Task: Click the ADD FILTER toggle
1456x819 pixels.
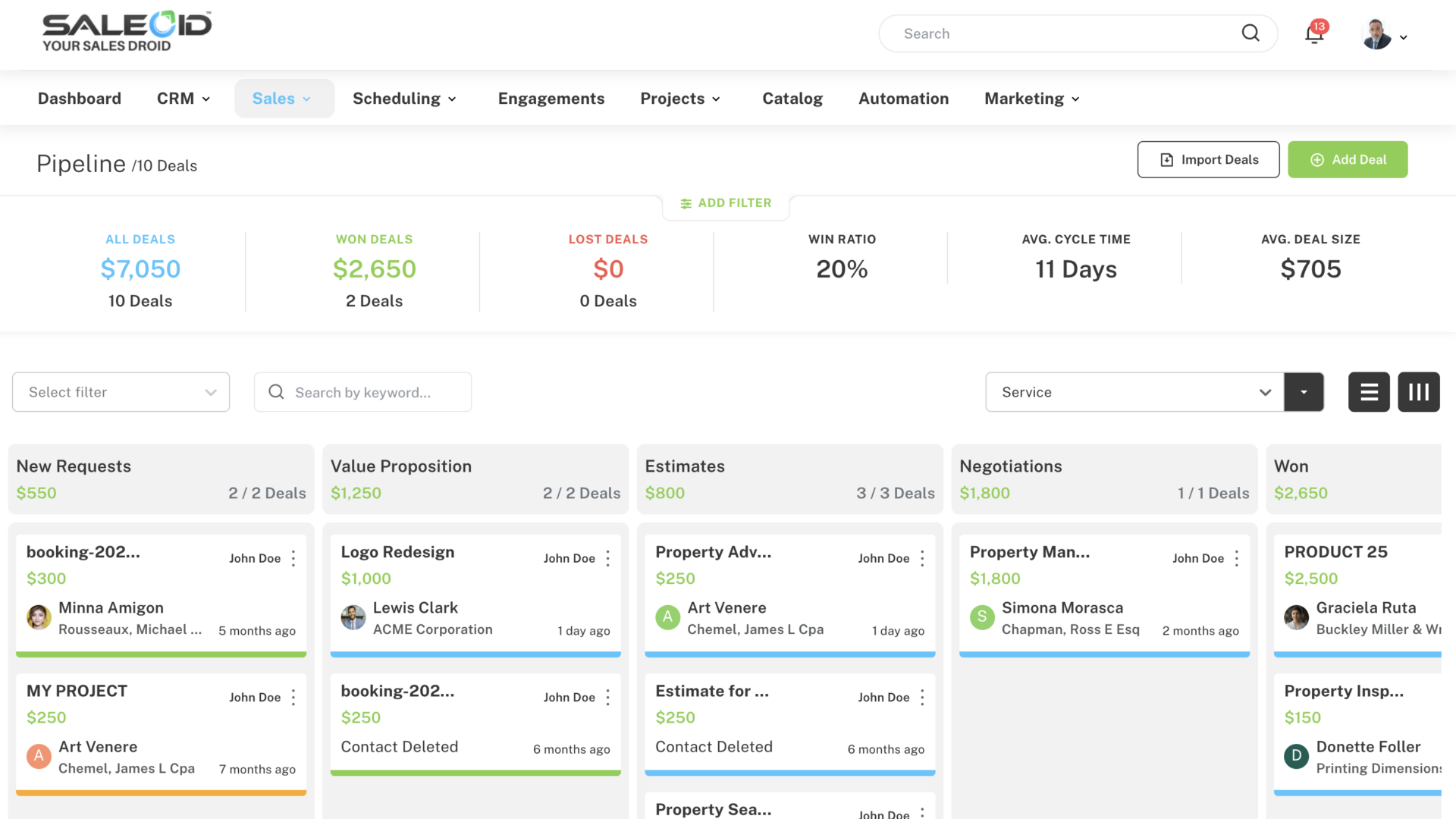Action: click(726, 203)
